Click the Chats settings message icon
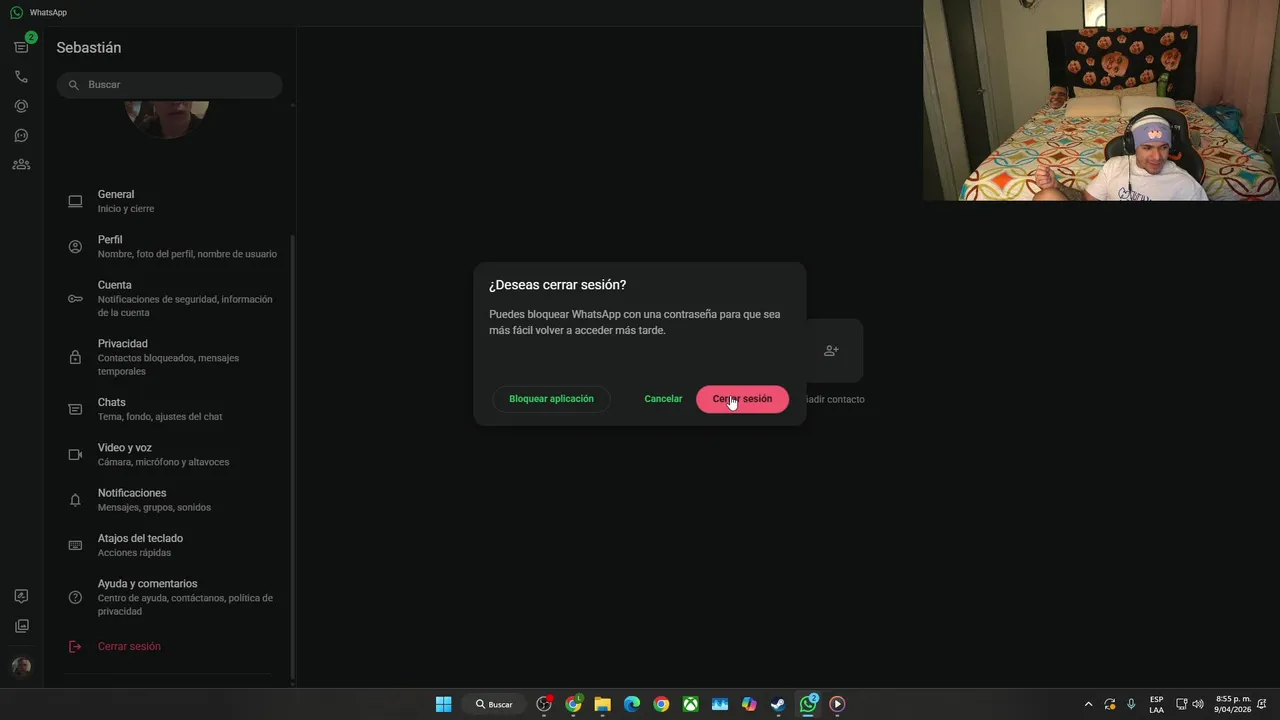 pos(75,409)
